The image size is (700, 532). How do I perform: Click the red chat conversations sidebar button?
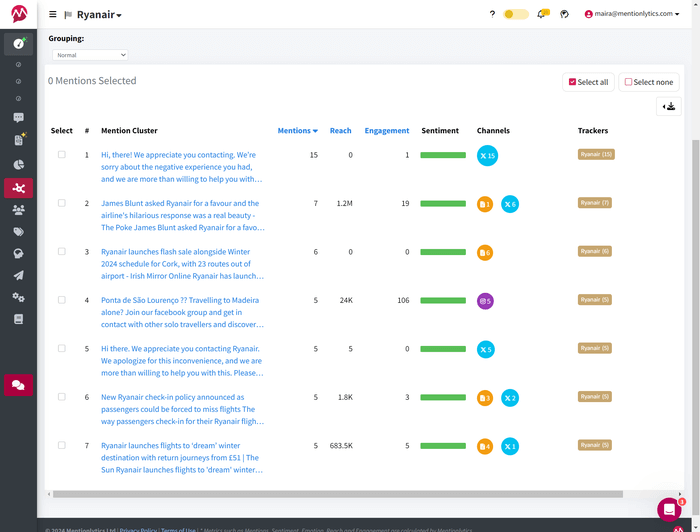[x=19, y=385]
